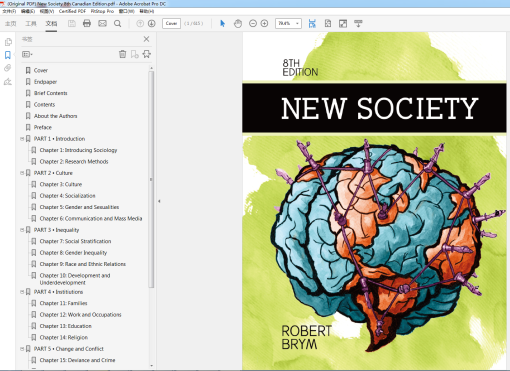
Task: Open bookmark options dropdown menu
Action: [27, 54]
